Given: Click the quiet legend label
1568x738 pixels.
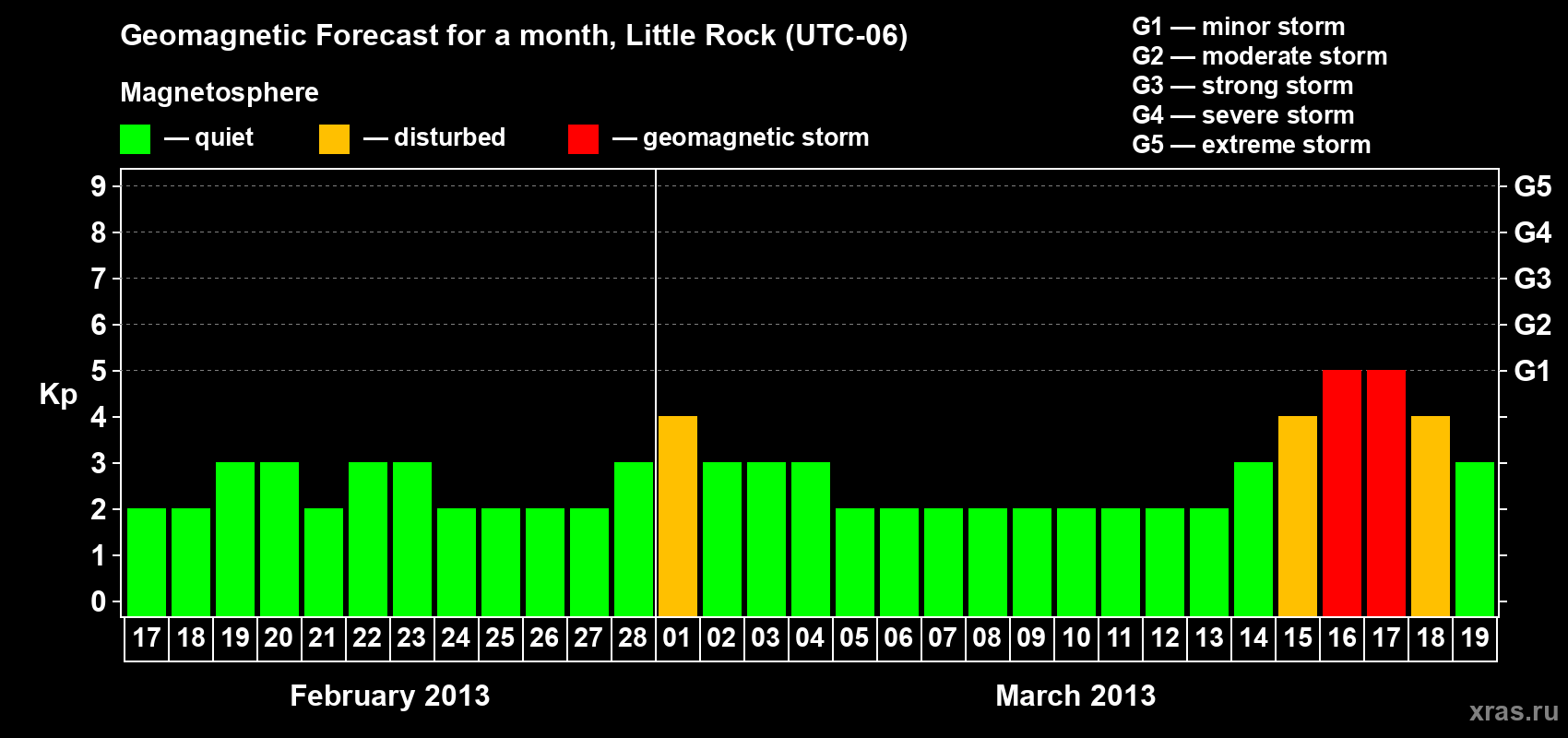Looking at the screenshot, I should (224, 137).
